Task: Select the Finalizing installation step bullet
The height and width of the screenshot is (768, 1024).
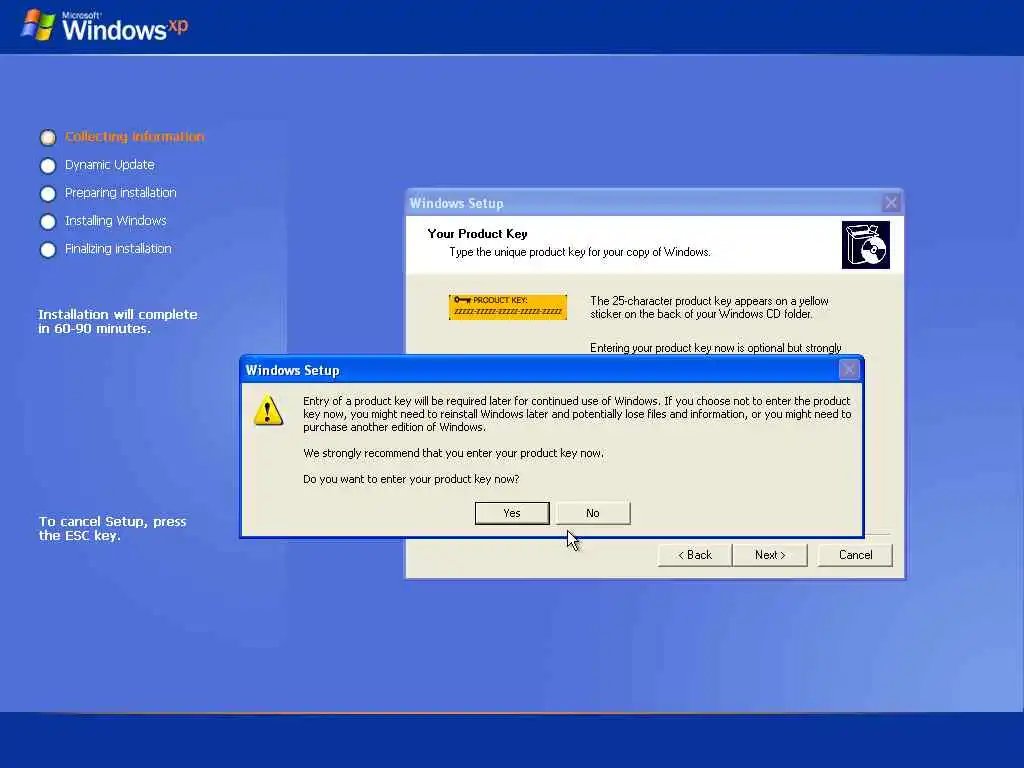Action: coord(48,250)
